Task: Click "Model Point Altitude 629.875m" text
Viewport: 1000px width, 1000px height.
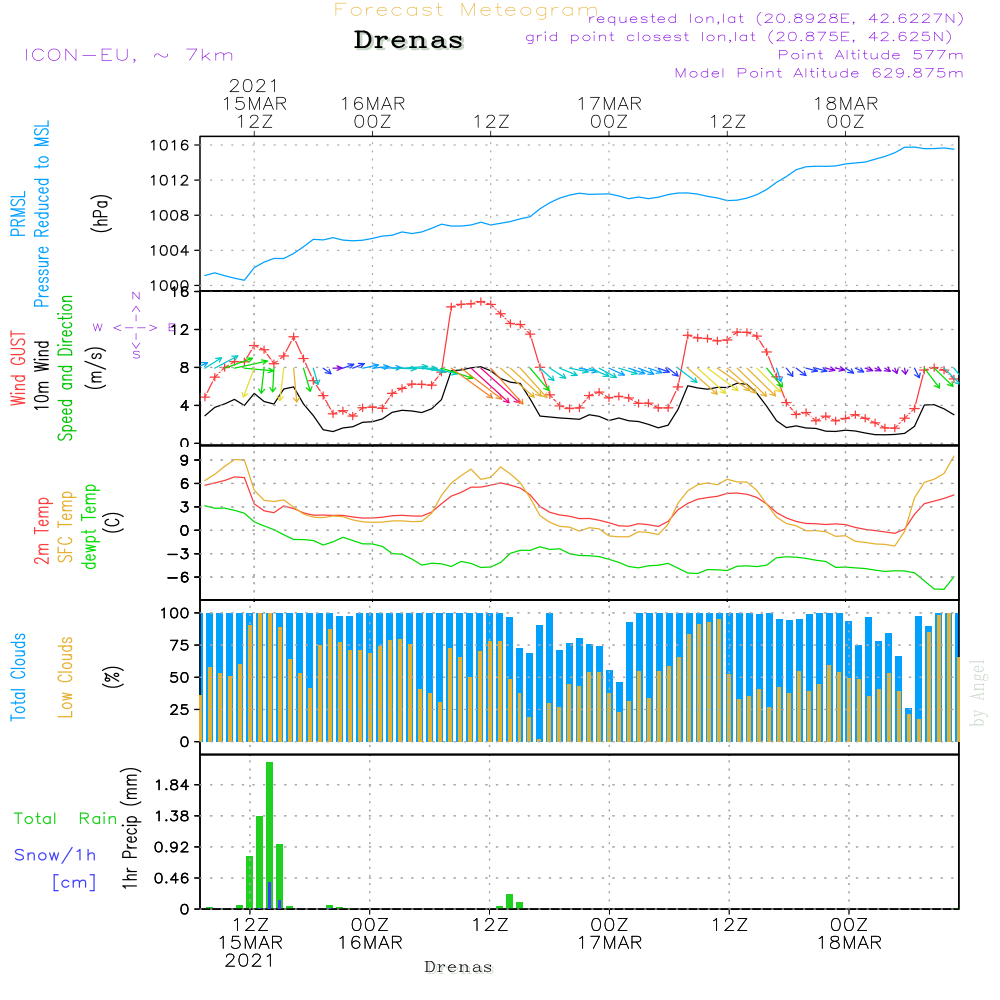Action: (x=818, y=73)
